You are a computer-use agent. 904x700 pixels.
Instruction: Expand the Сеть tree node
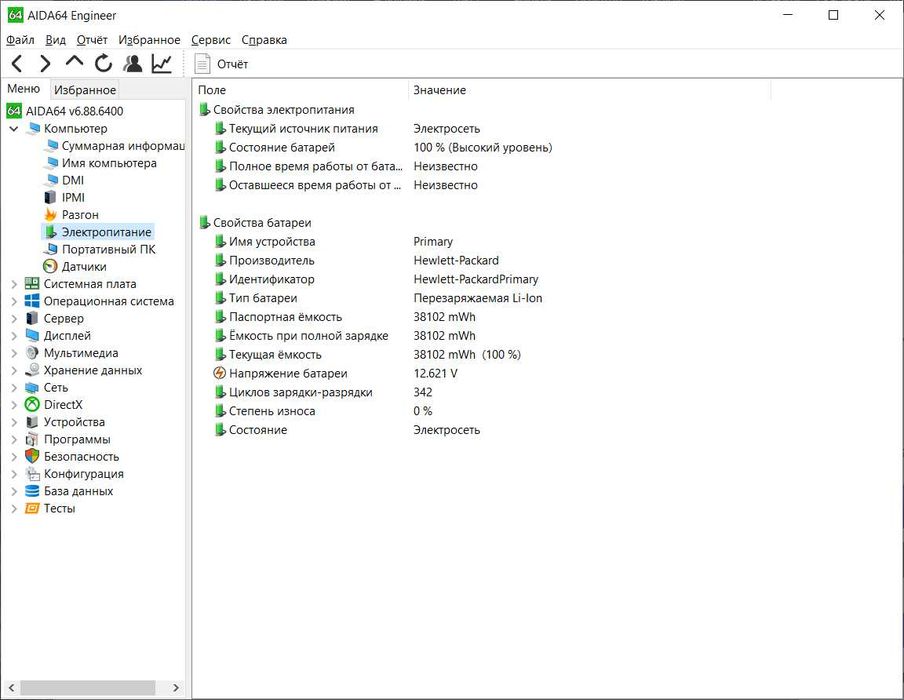pos(14,387)
